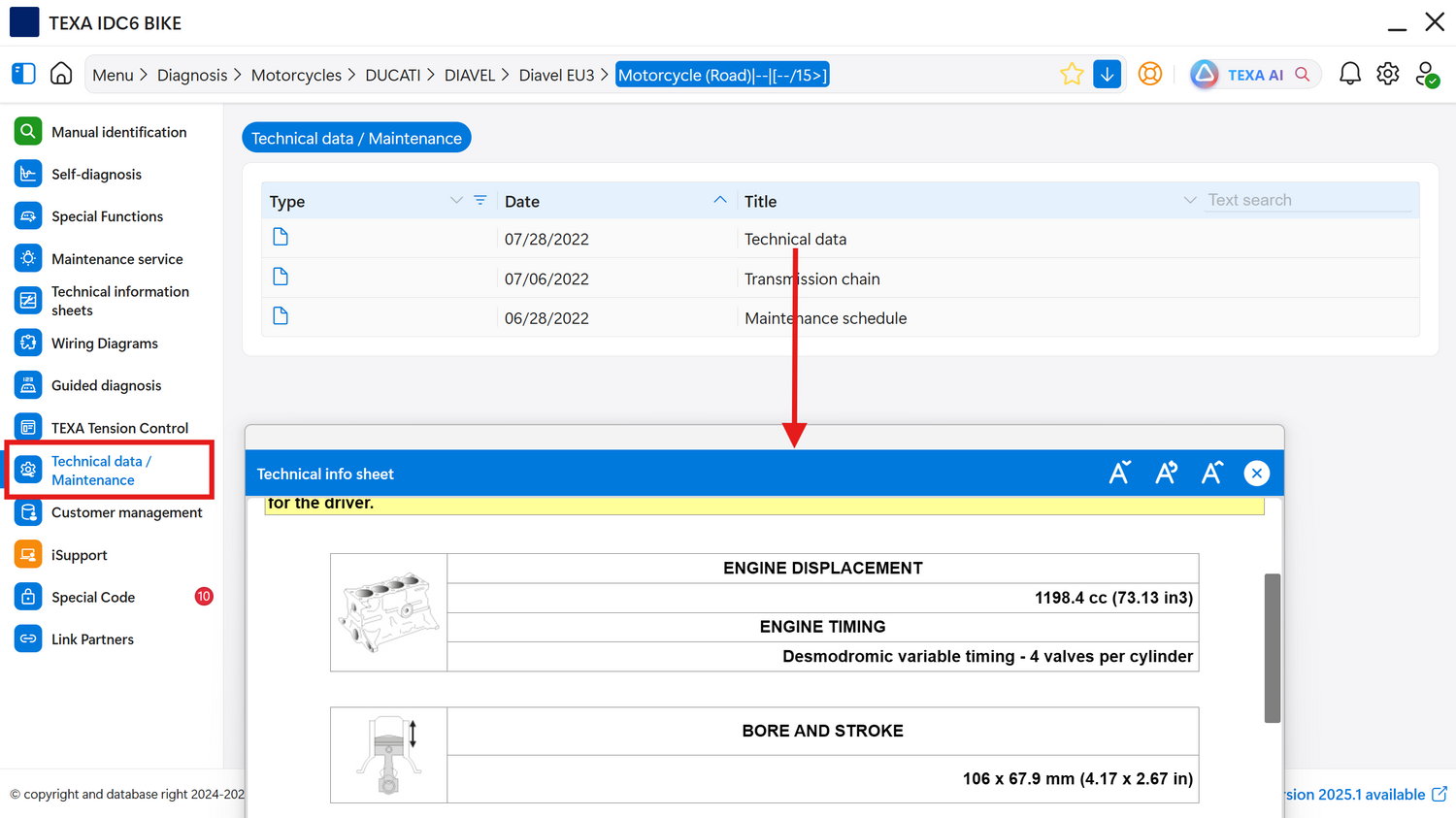Click the info sheet vertical scrollbar

coord(1273,648)
